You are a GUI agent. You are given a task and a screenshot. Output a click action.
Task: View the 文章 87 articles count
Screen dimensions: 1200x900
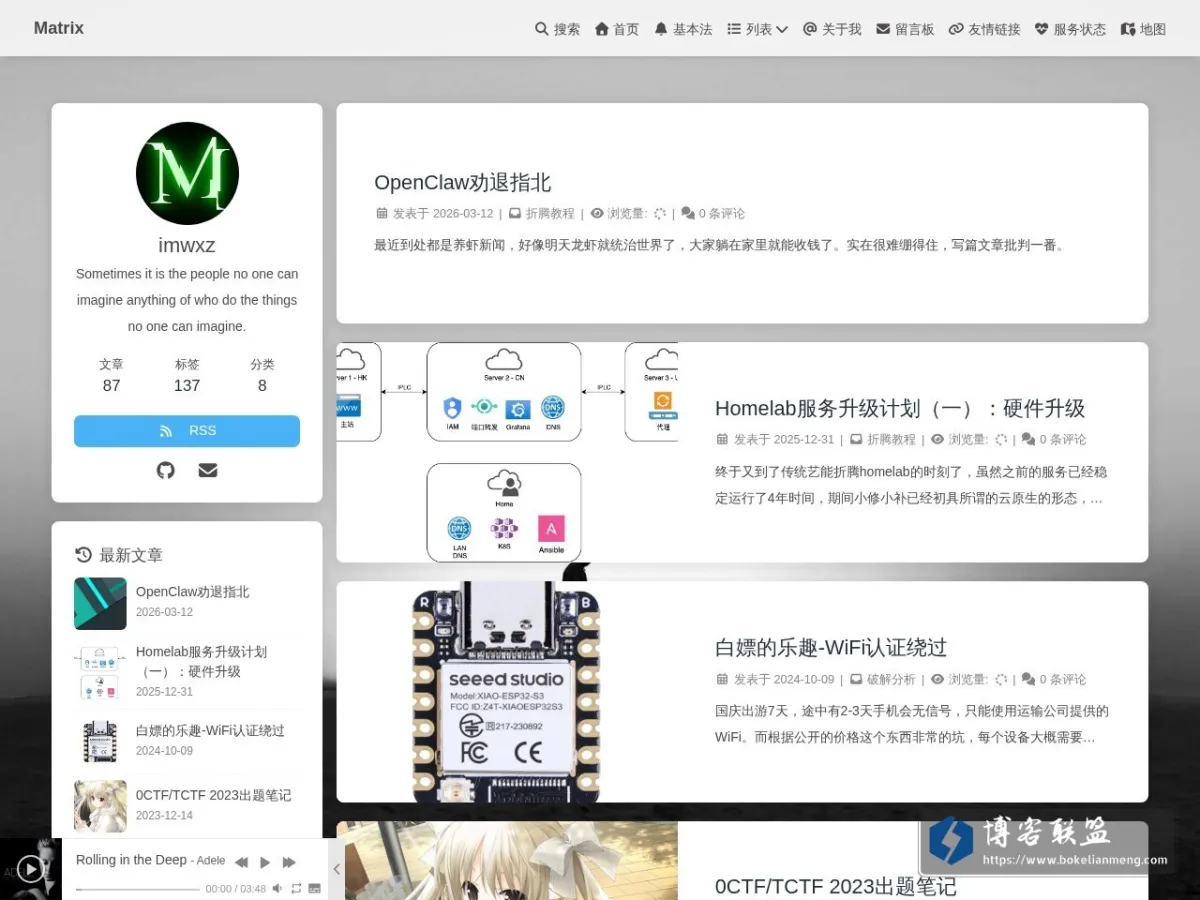[111, 376]
